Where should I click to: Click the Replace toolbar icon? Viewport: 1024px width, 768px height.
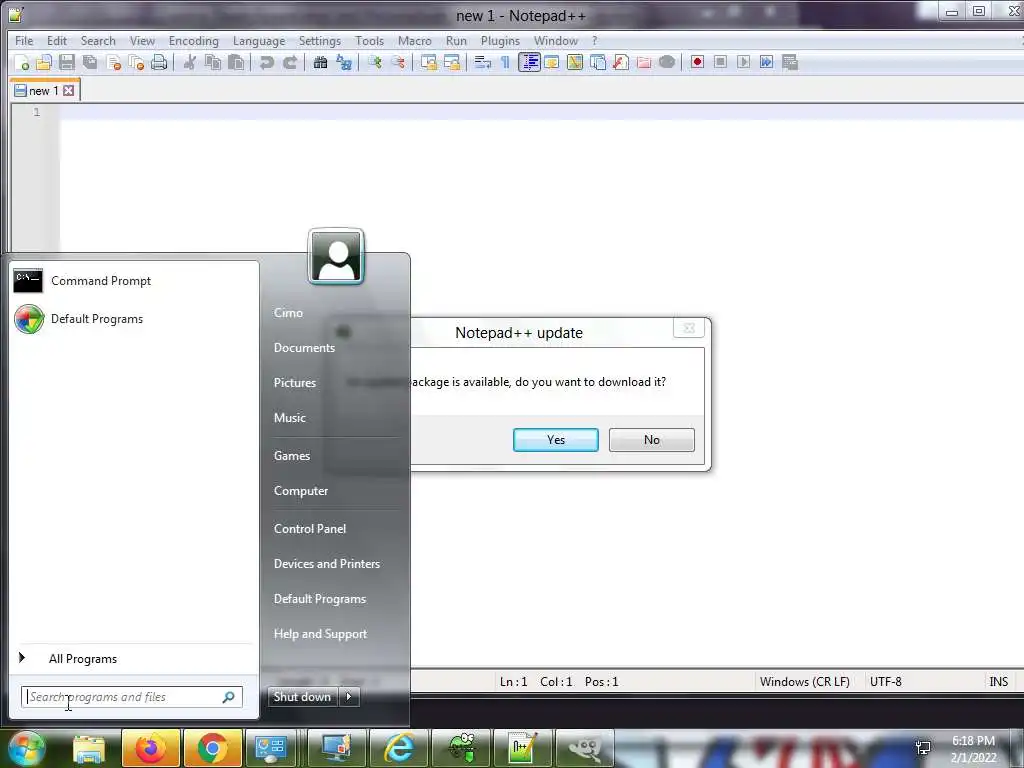[344, 63]
